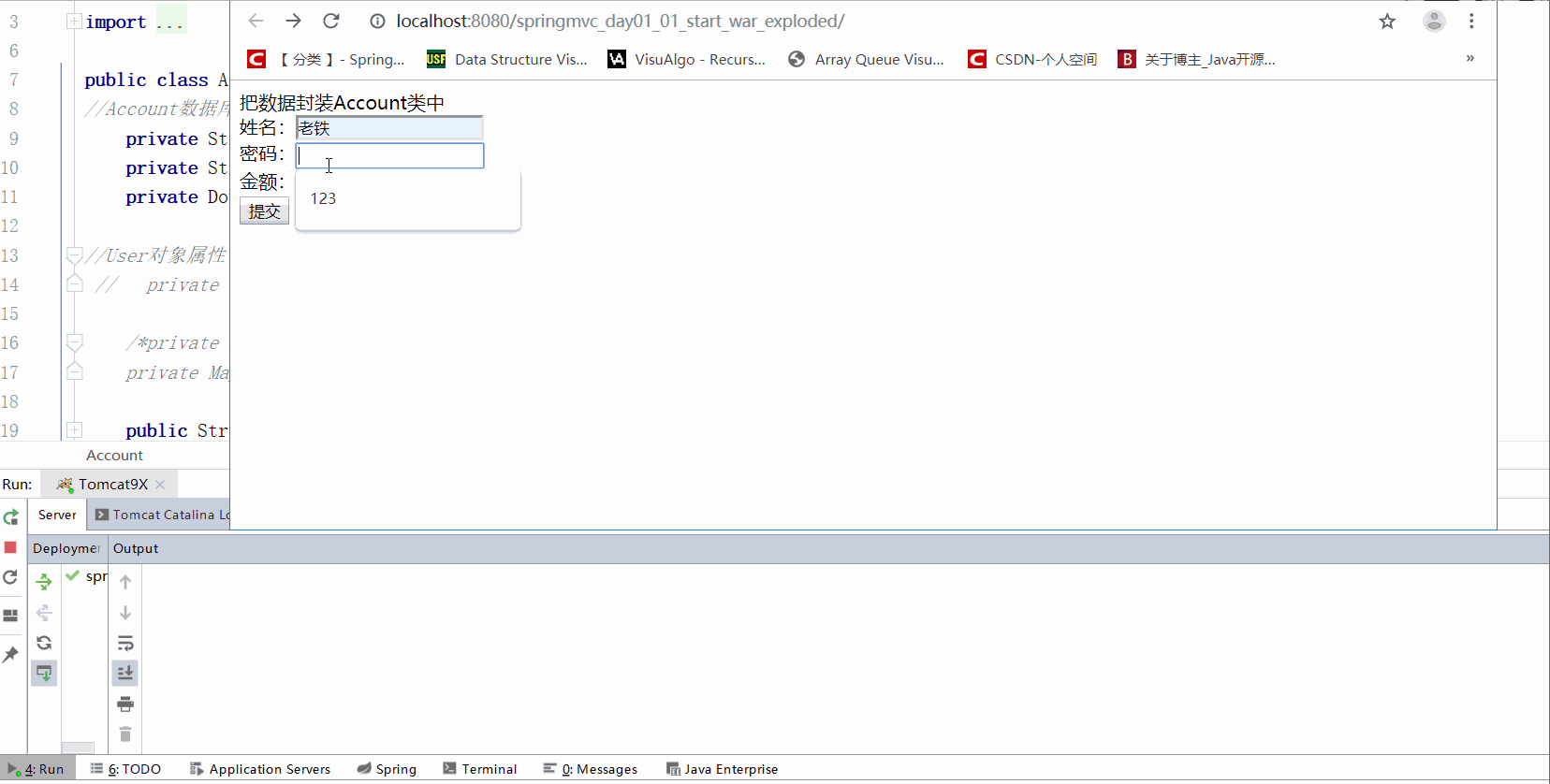The width and height of the screenshot is (1550, 784).
Task: Select the deployed spr artifact entry
Action: coord(86,576)
